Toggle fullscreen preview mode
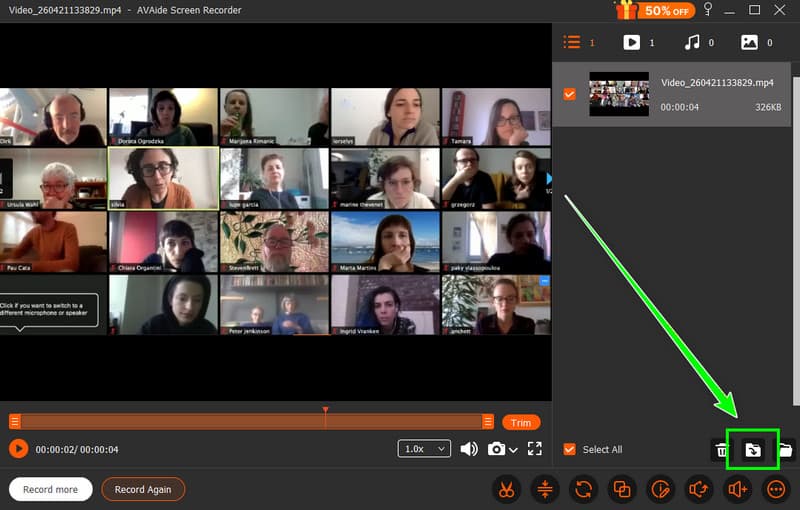 point(535,449)
